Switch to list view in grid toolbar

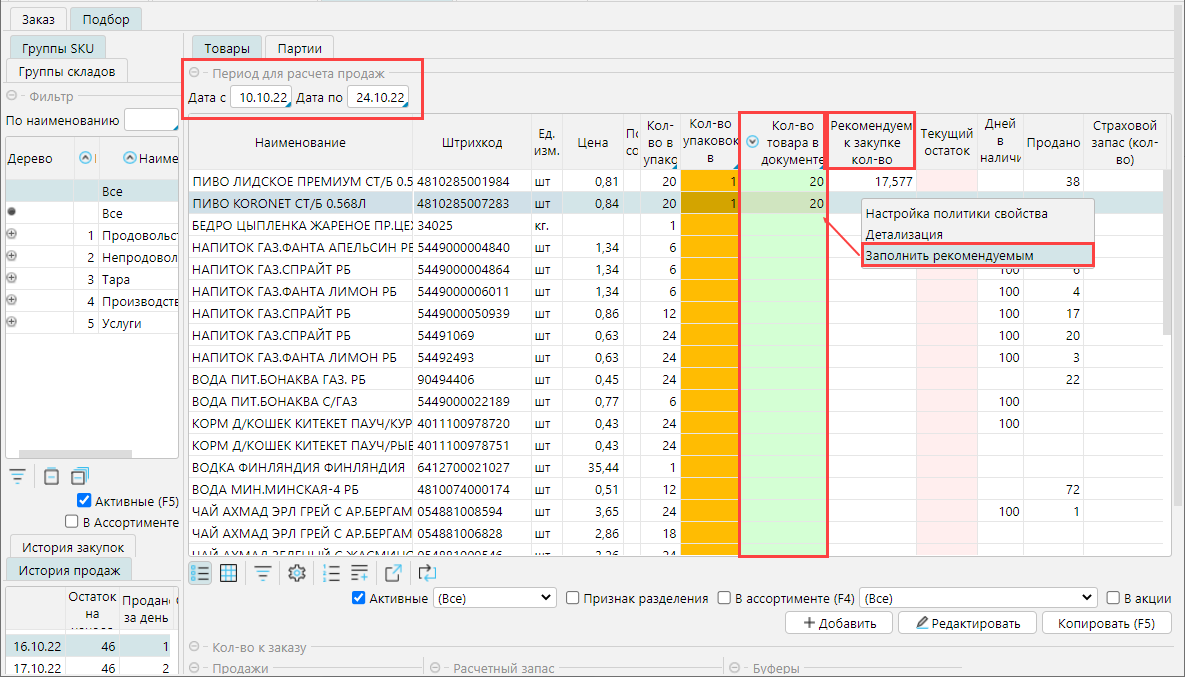(x=201, y=573)
